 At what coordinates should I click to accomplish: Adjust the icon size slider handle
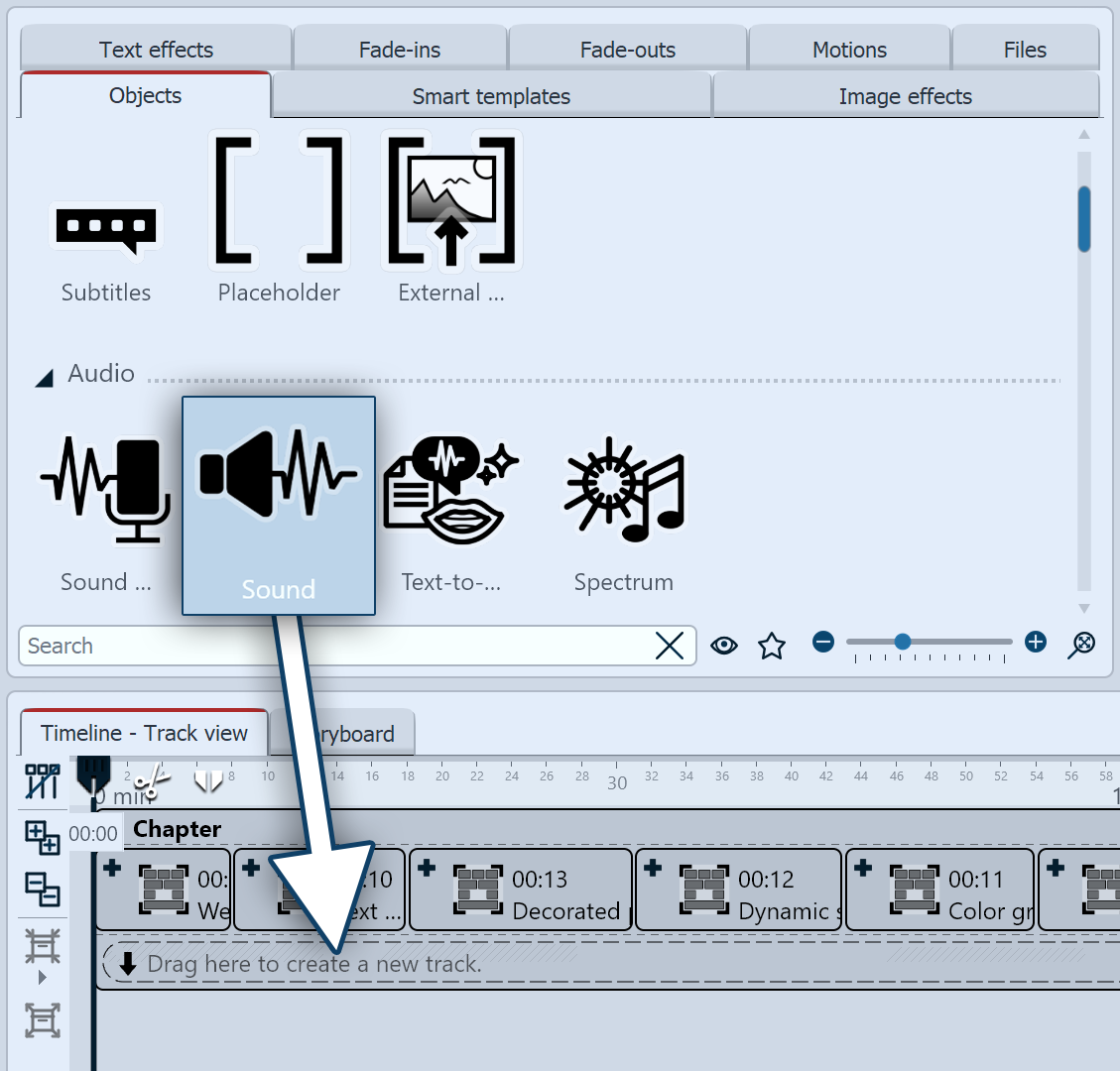pyautogui.click(x=903, y=643)
